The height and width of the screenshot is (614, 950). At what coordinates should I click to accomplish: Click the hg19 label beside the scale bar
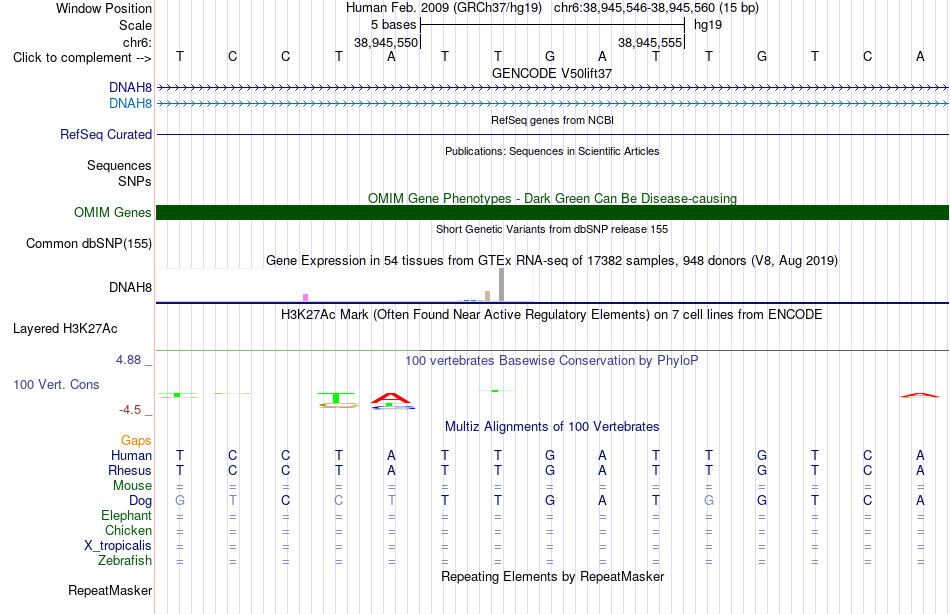[708, 25]
